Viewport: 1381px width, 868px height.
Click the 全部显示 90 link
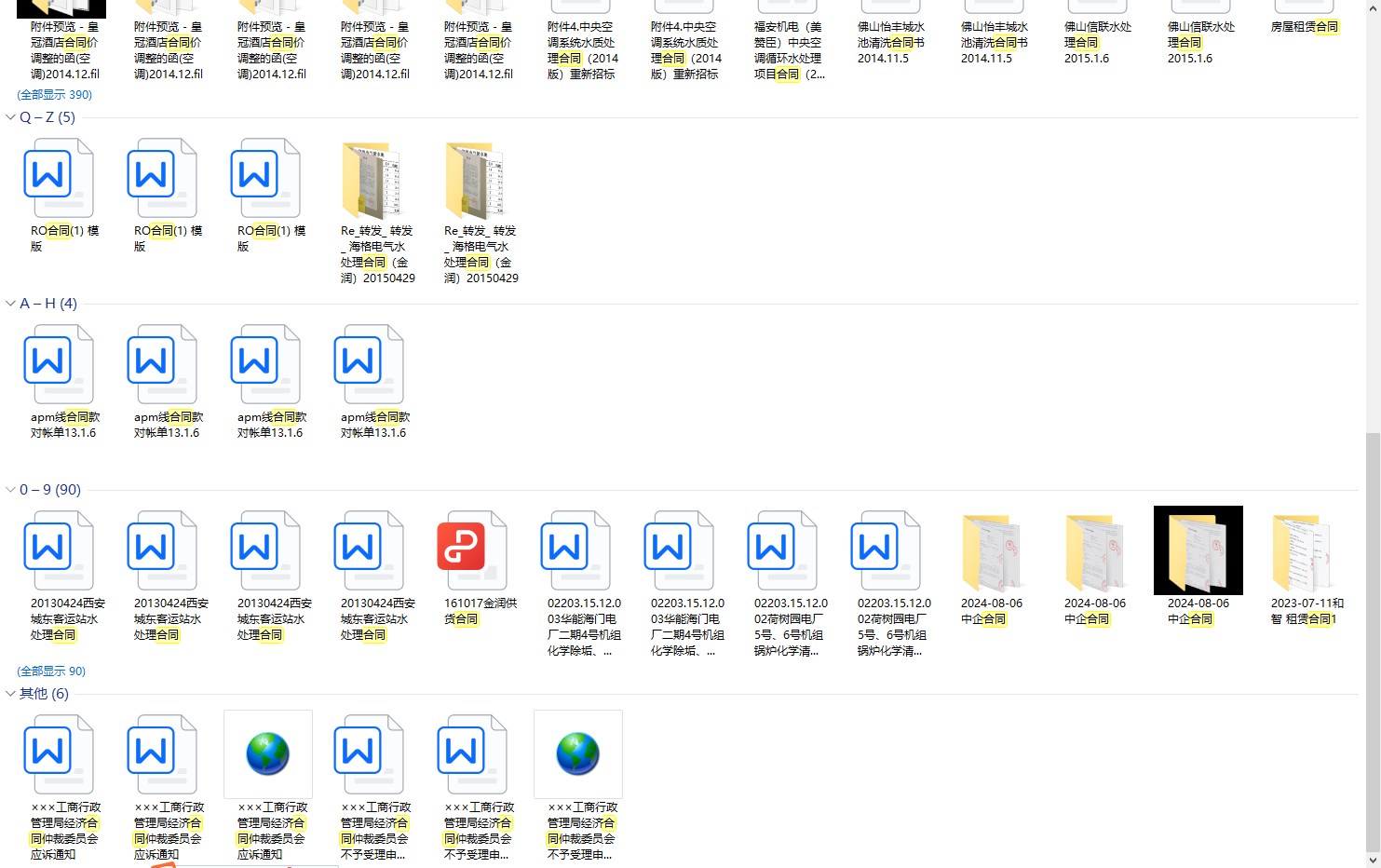51,671
